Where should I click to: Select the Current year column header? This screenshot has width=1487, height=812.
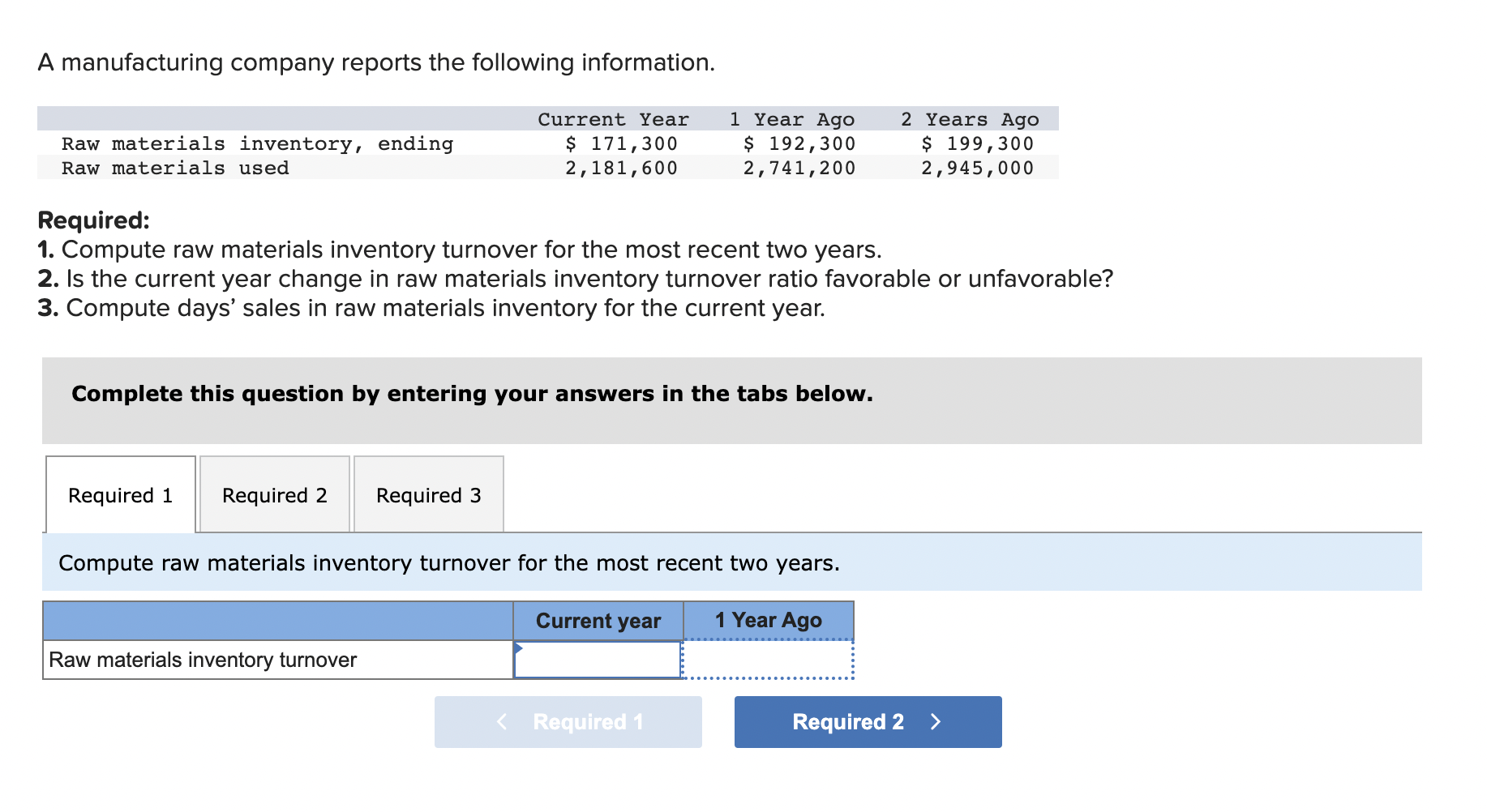pyautogui.click(x=598, y=621)
